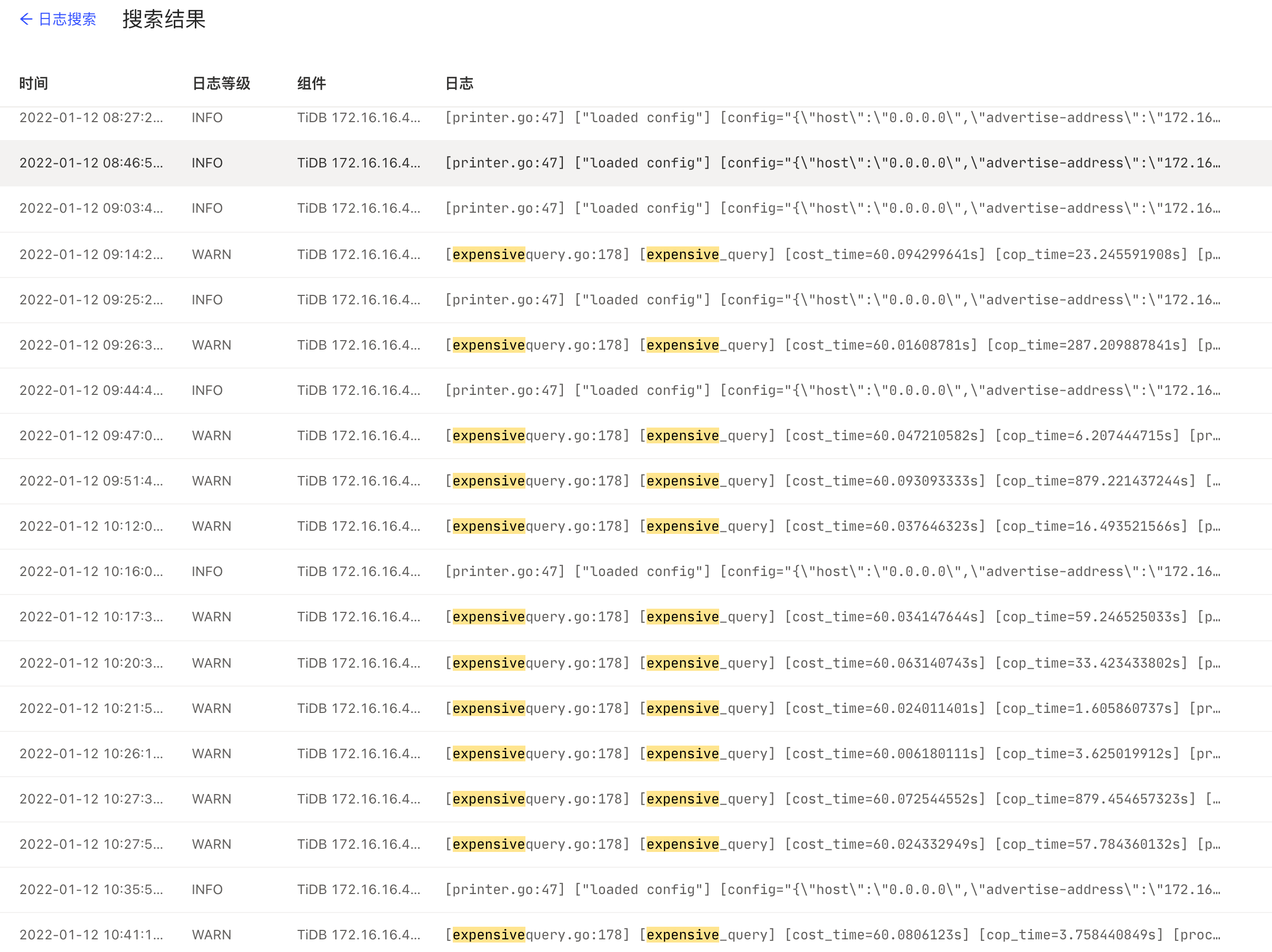
Task: Click the 组件 column header
Action: tap(311, 83)
